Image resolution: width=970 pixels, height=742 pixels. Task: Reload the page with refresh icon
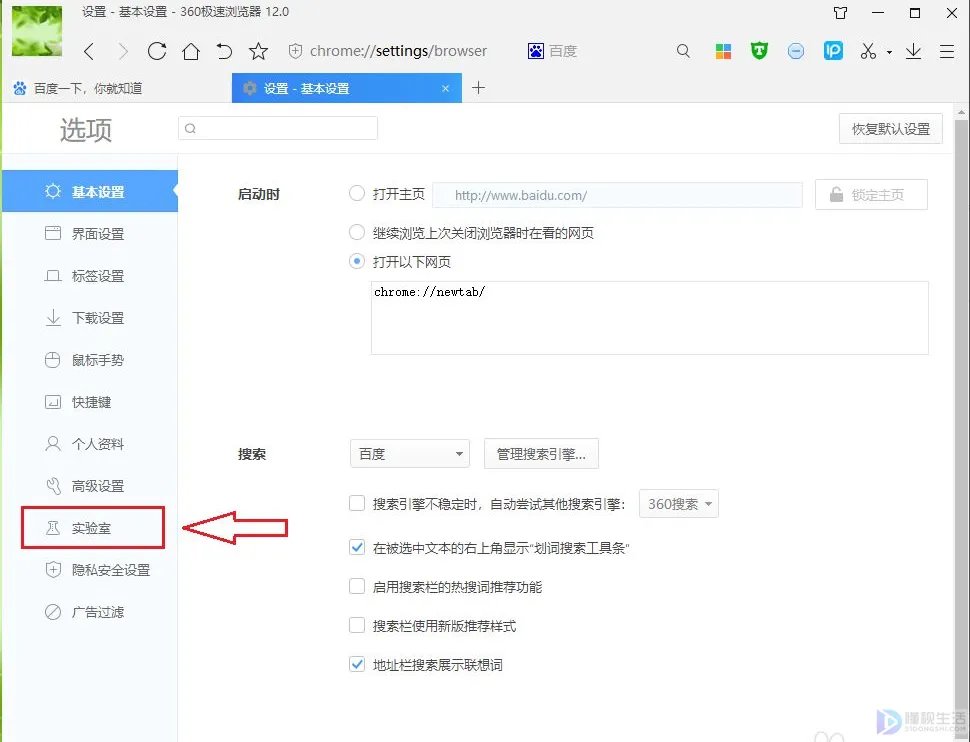(157, 51)
